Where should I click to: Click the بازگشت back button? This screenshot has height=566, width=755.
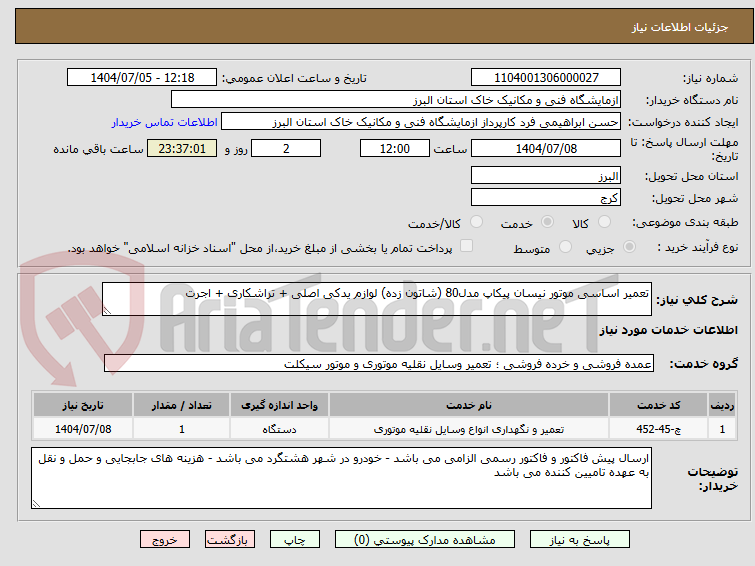click(230, 540)
